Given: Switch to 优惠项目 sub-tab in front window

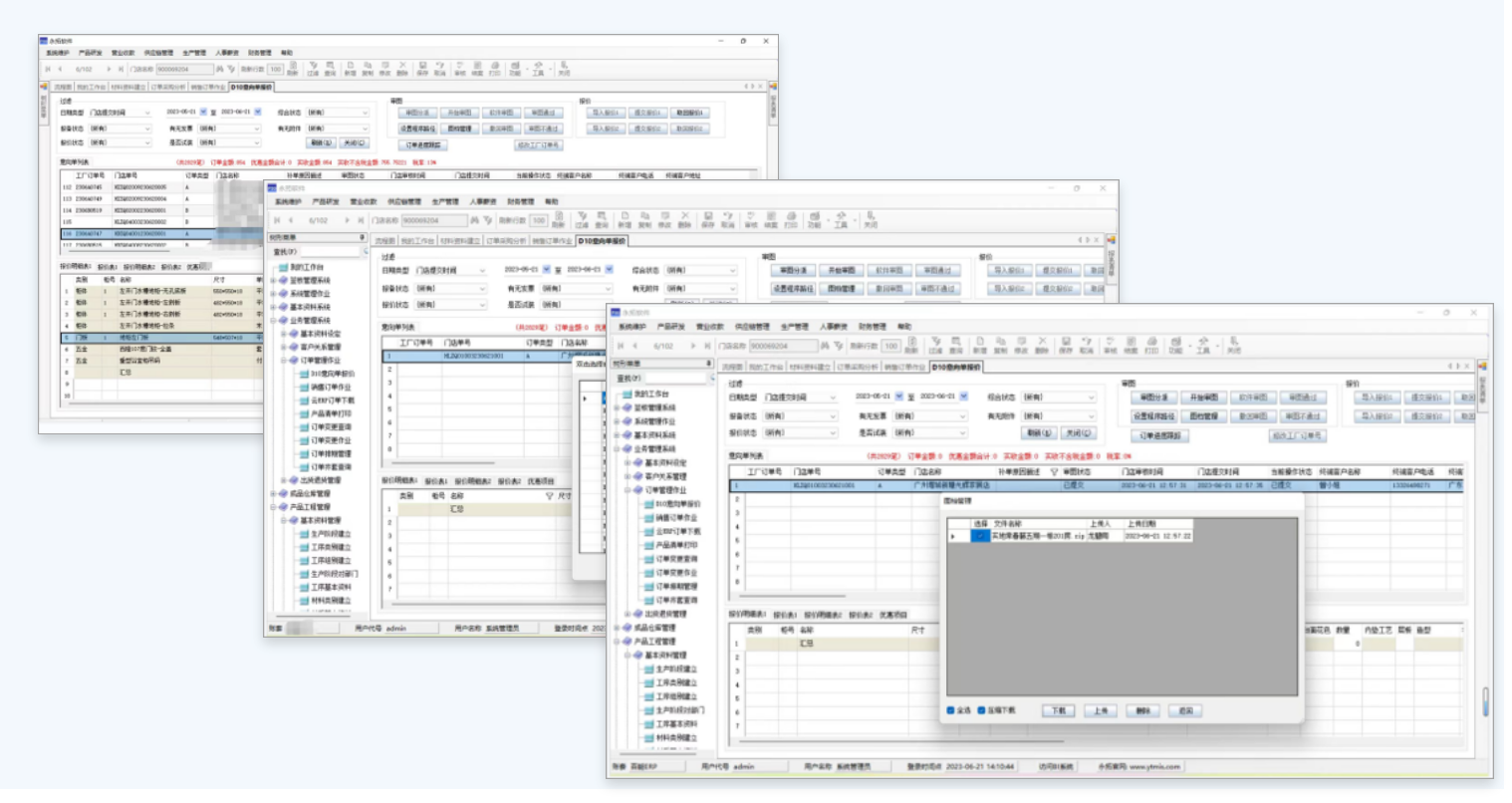Looking at the screenshot, I should (893, 615).
